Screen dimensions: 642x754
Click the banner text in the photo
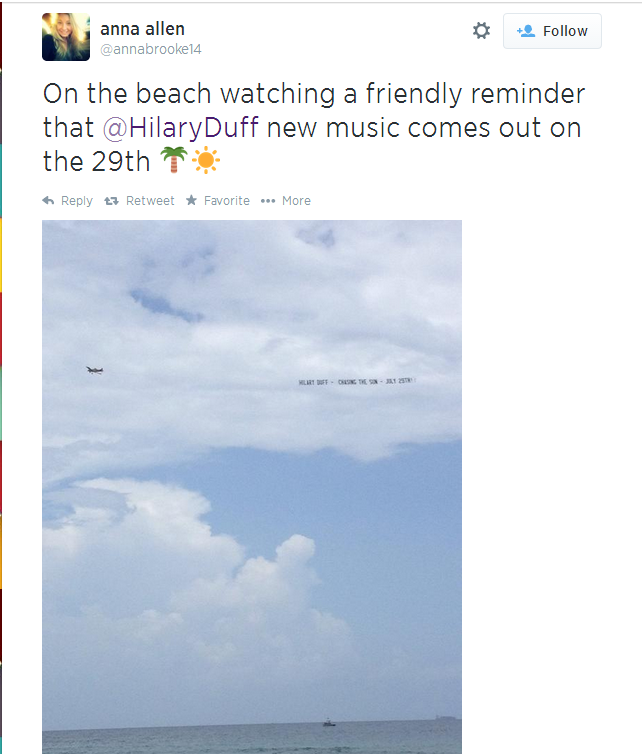tap(356, 382)
